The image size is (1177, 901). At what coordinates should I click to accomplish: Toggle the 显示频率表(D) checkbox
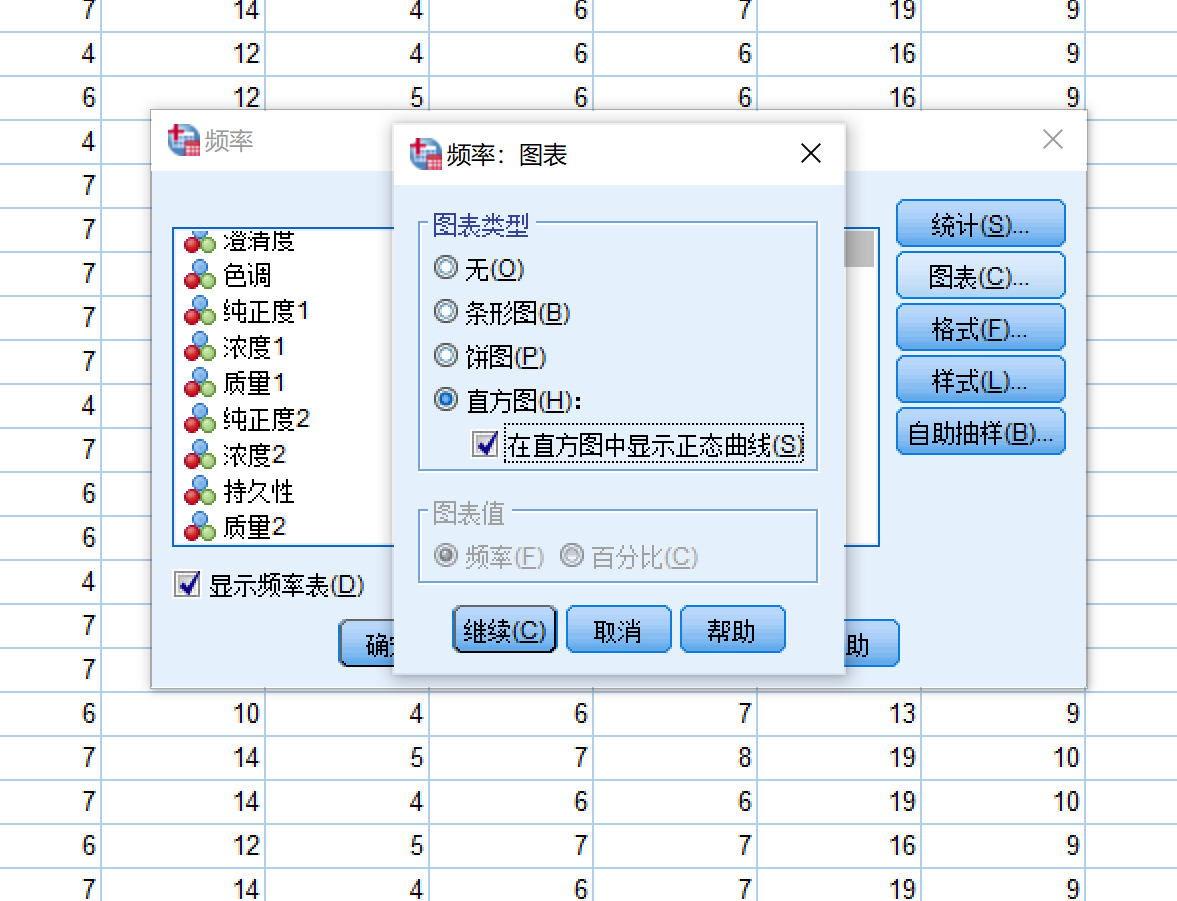click(187, 583)
